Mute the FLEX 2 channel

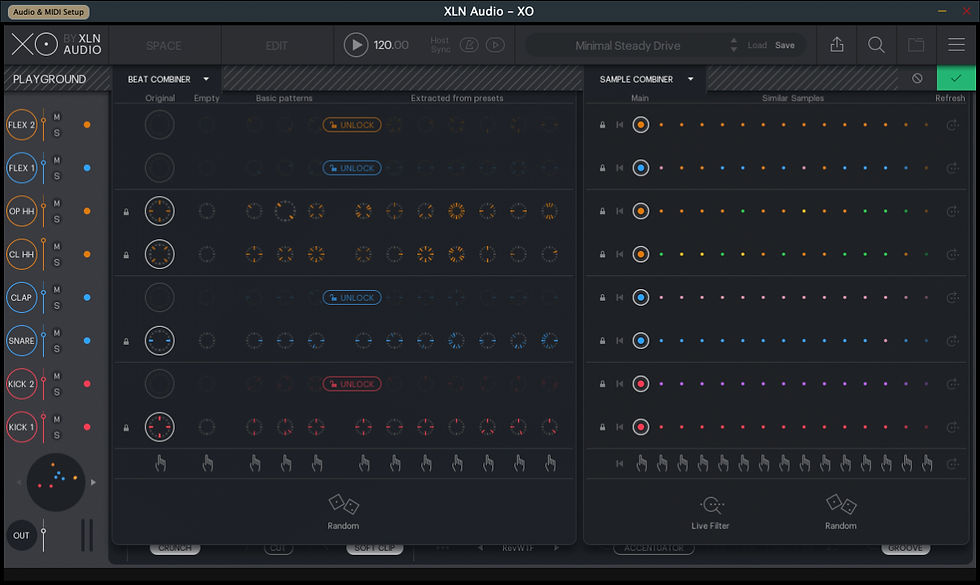[x=57, y=117]
